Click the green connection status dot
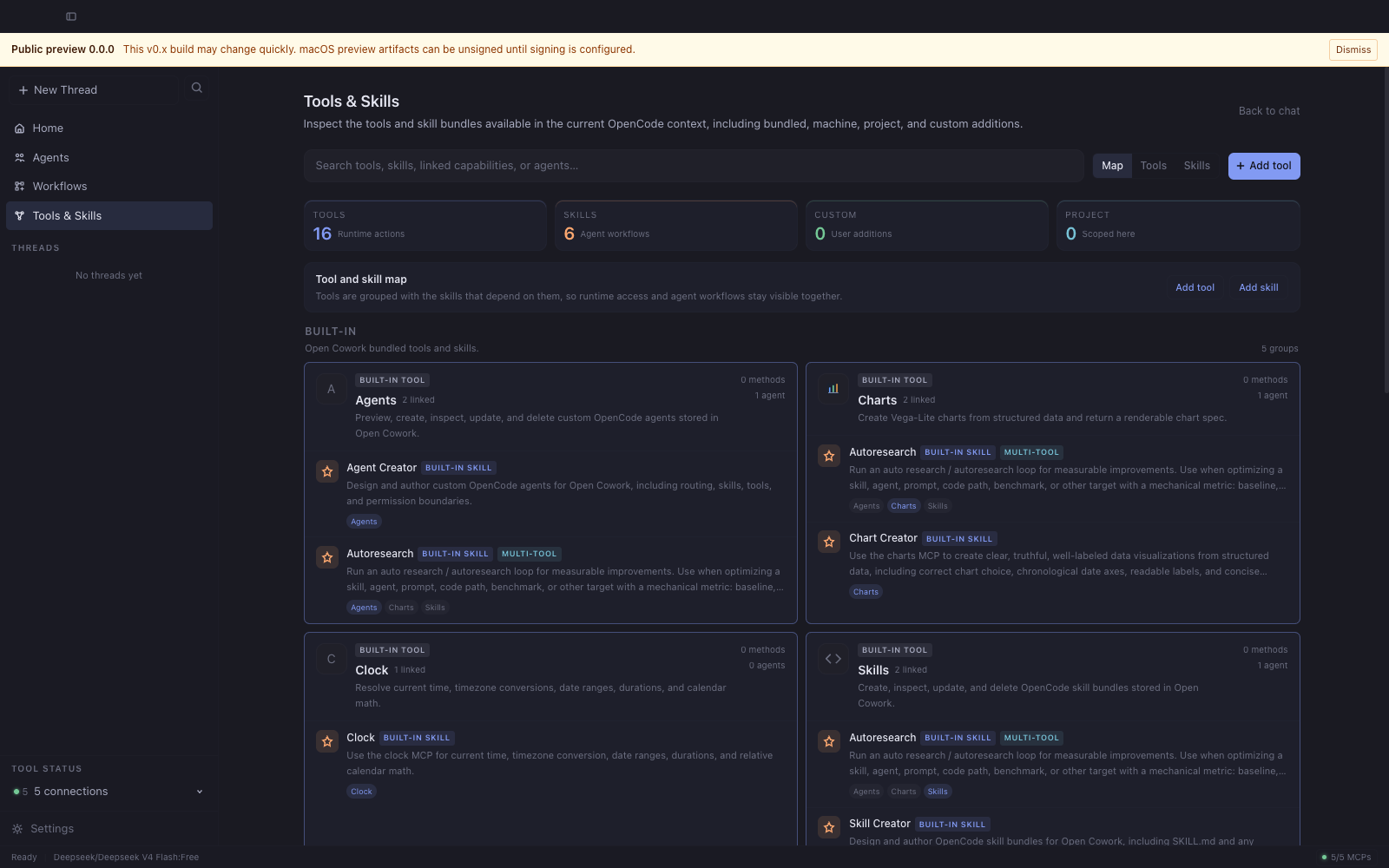Image resolution: width=1389 pixels, height=868 pixels. pyautogui.click(x=16, y=792)
